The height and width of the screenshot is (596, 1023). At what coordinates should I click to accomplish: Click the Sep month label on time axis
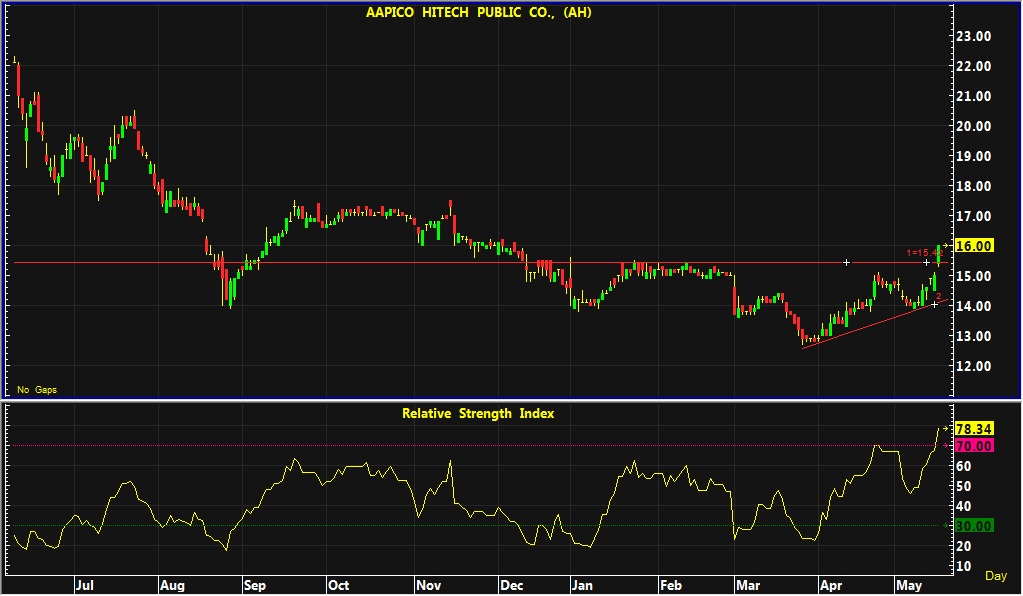(254, 585)
